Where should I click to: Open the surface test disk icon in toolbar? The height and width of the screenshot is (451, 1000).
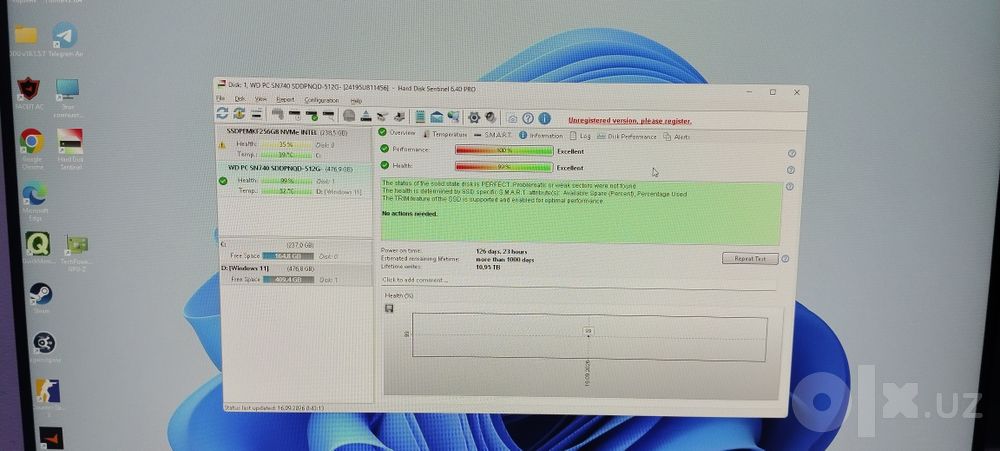pyautogui.click(x=349, y=116)
